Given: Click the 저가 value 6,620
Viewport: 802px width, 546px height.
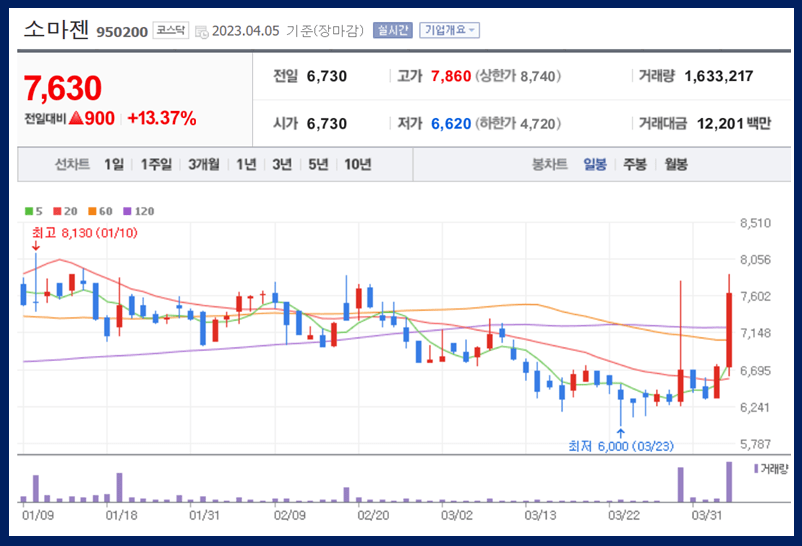Looking at the screenshot, I should click(451, 124).
